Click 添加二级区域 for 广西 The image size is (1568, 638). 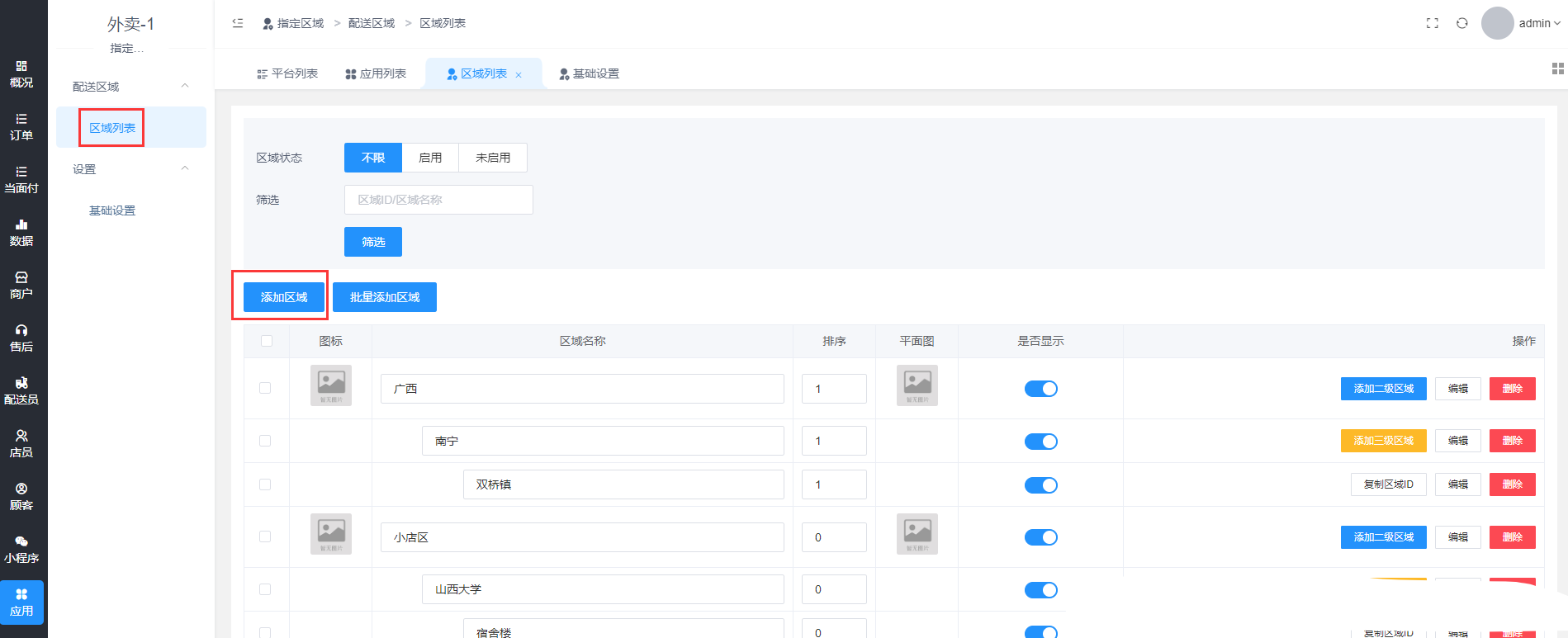(1384, 389)
